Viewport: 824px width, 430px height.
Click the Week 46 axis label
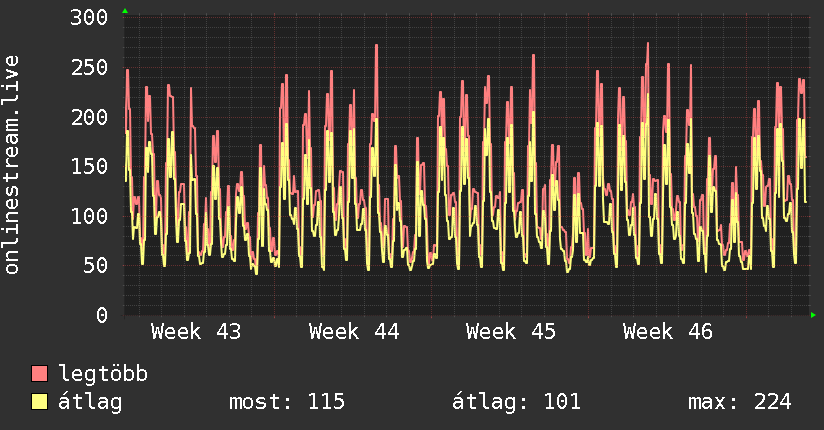coord(668,332)
